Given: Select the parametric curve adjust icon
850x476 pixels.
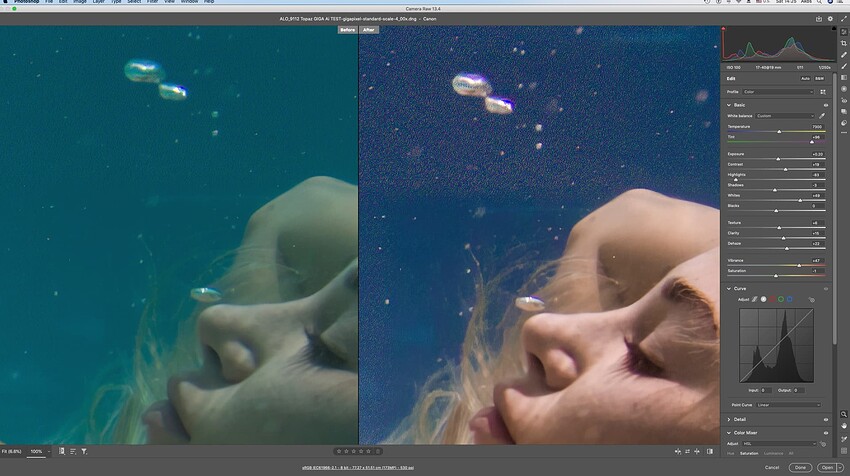Looking at the screenshot, I should point(756,299).
